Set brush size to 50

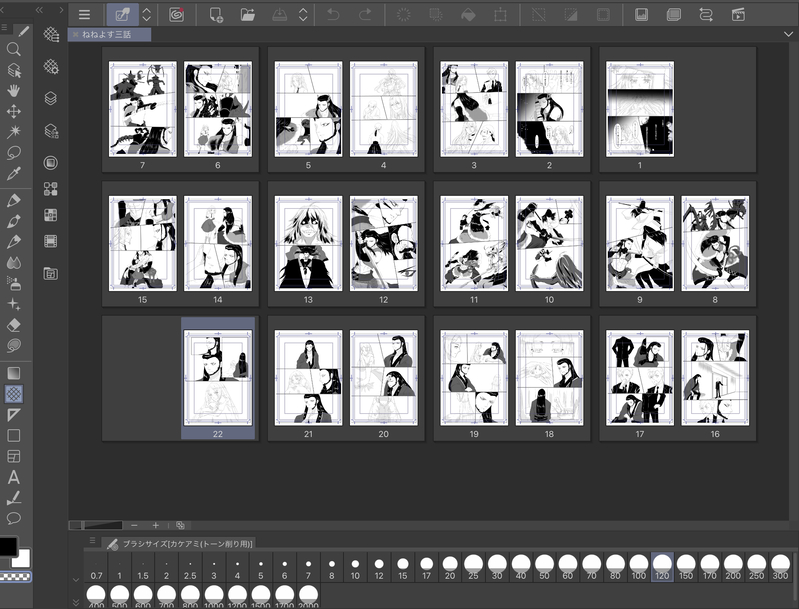(544, 567)
